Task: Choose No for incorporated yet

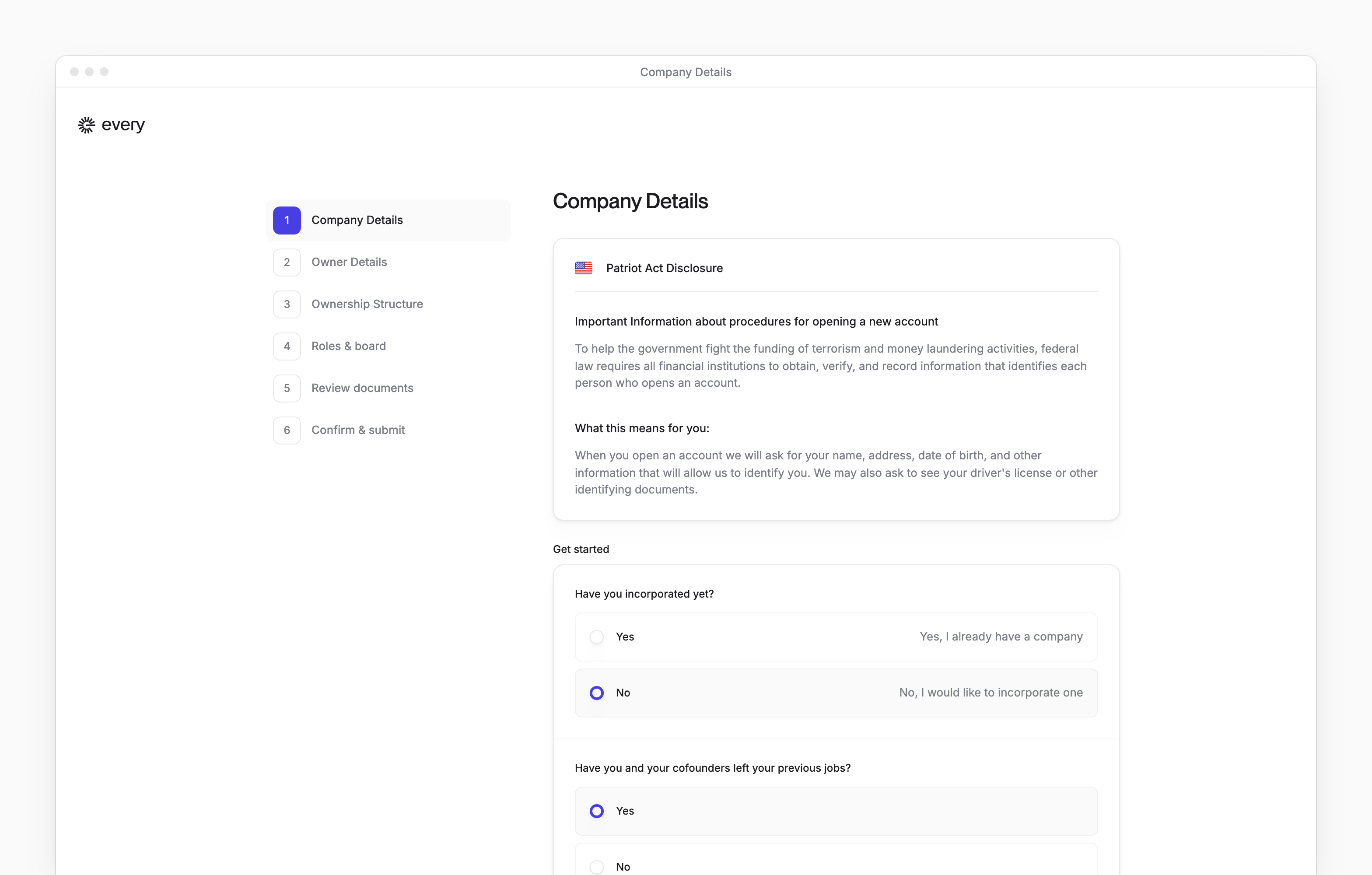Action: click(x=836, y=693)
